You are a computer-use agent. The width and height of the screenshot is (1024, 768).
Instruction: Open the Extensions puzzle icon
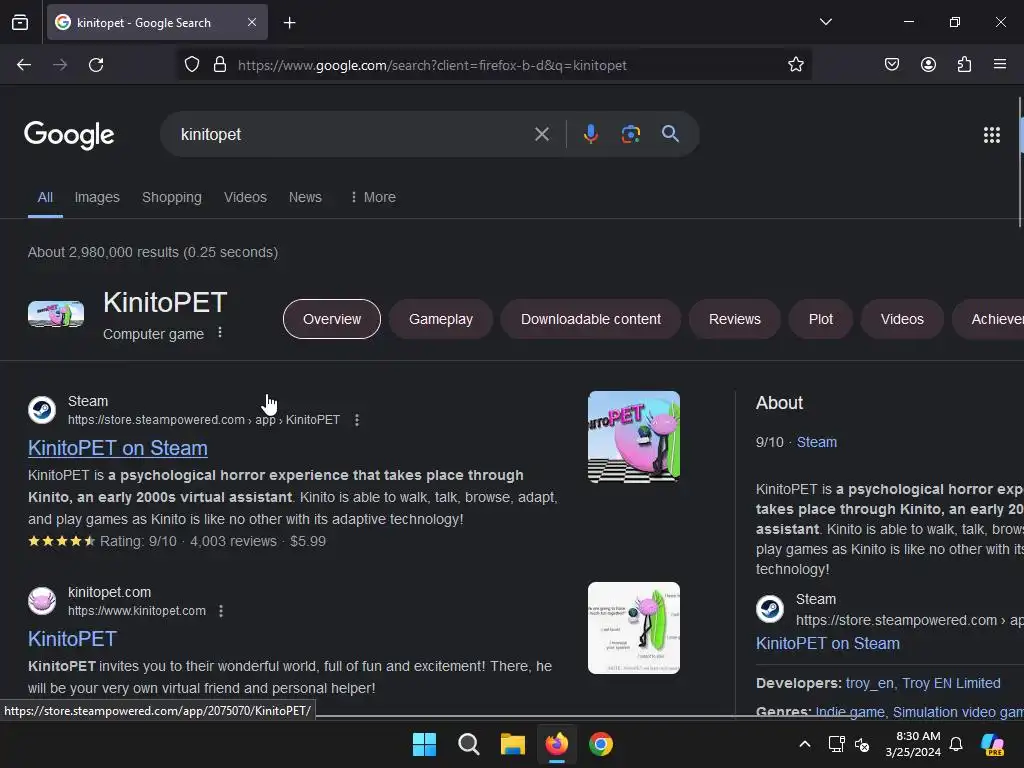[964, 65]
